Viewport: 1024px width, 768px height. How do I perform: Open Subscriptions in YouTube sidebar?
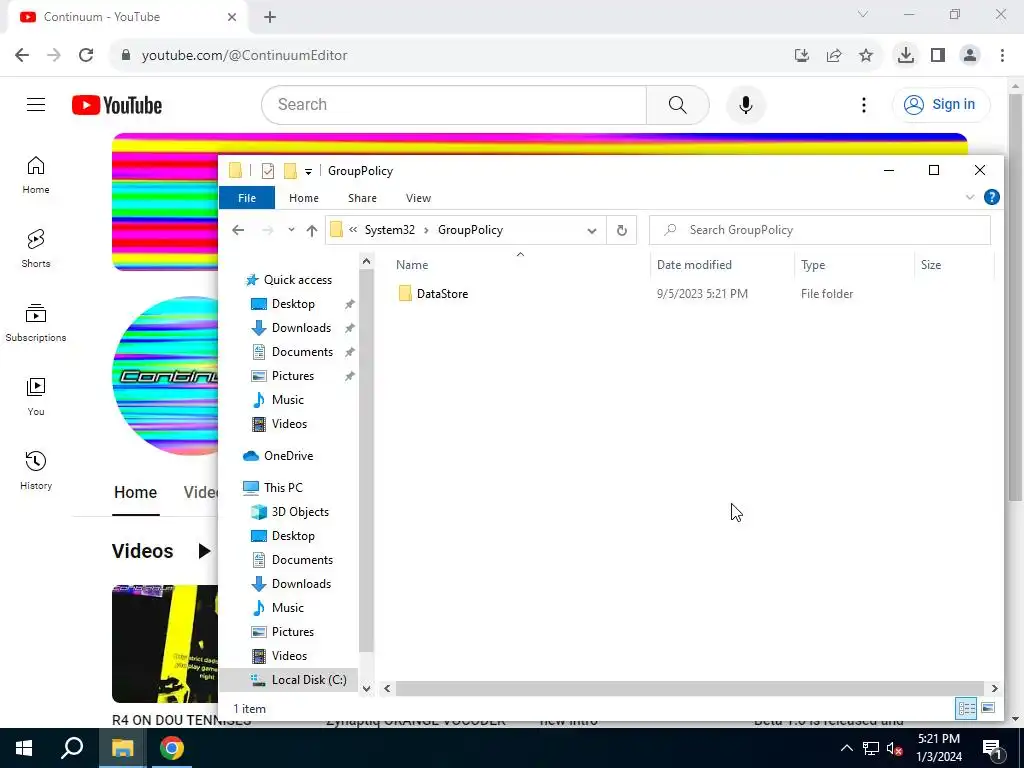click(36, 323)
